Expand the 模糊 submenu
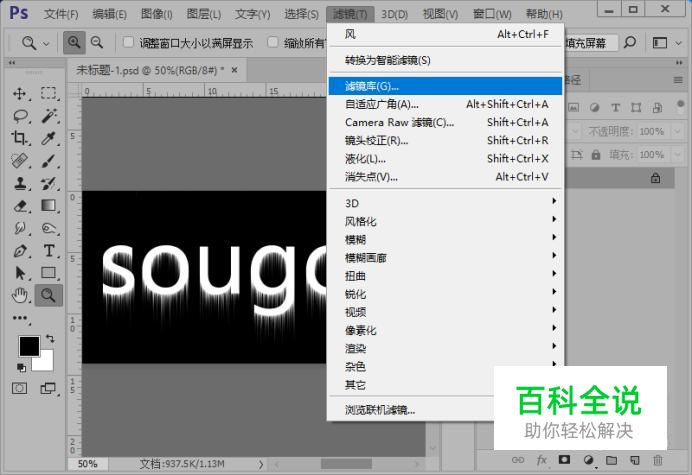This screenshot has width=692, height=475. [446, 239]
